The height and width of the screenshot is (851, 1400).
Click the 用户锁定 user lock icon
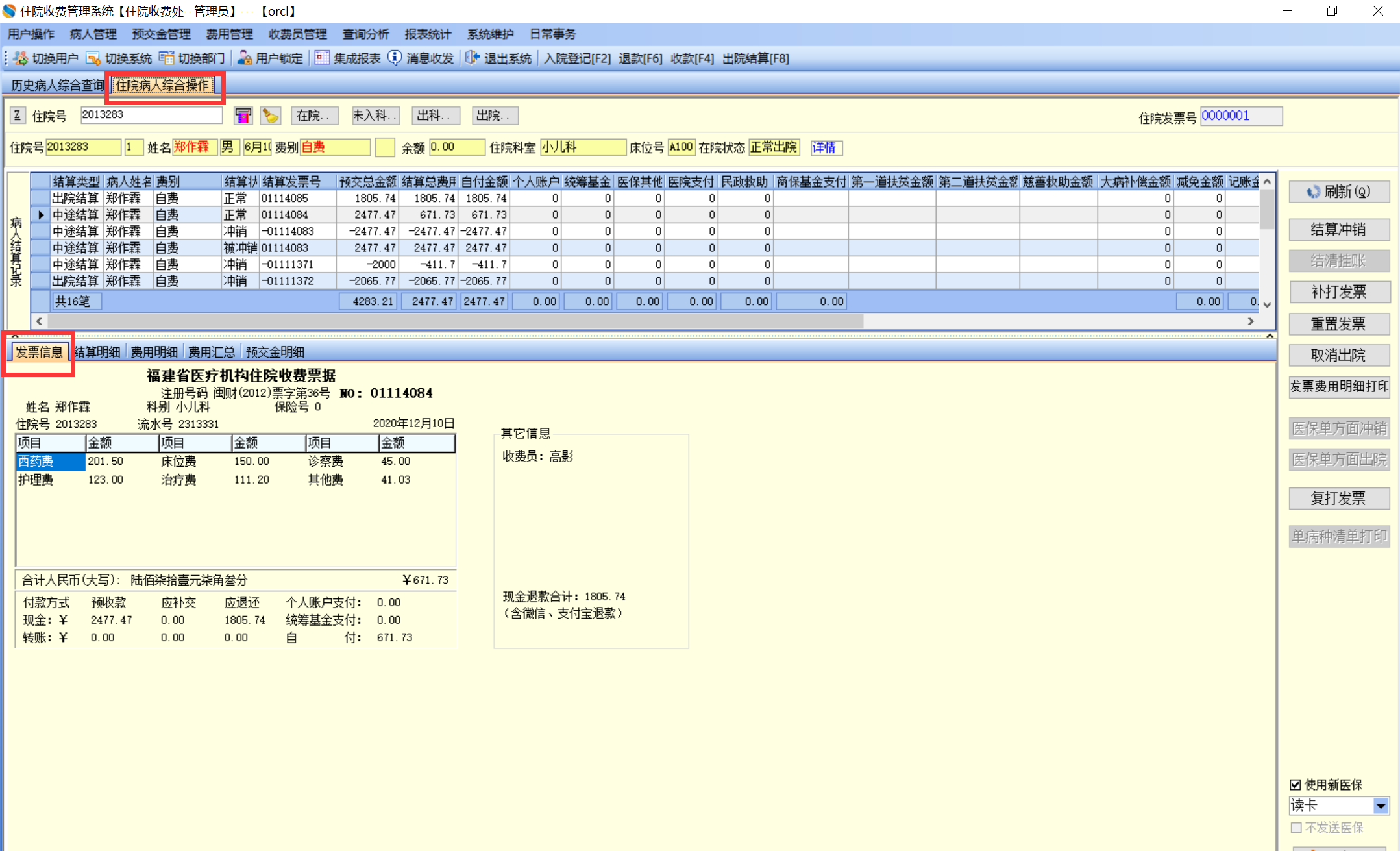click(x=245, y=58)
